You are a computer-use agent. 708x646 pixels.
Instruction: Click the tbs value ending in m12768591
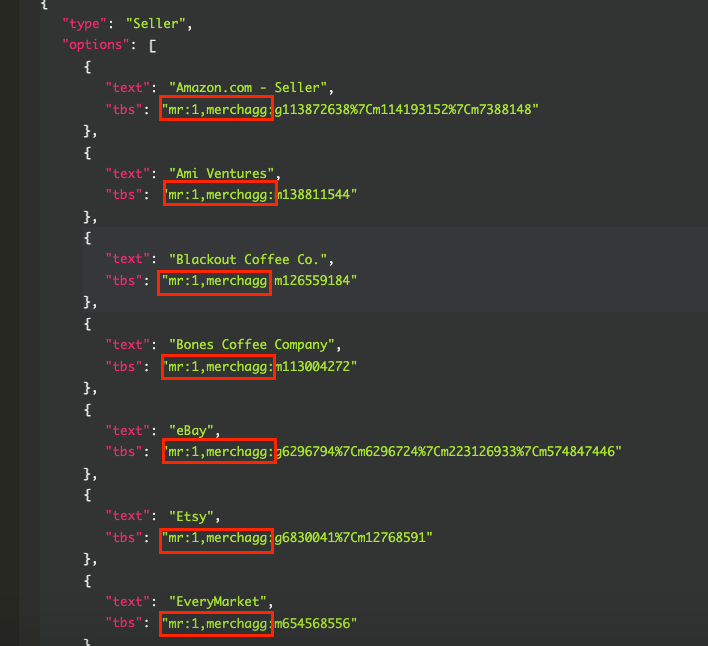pyautogui.click(x=297, y=537)
